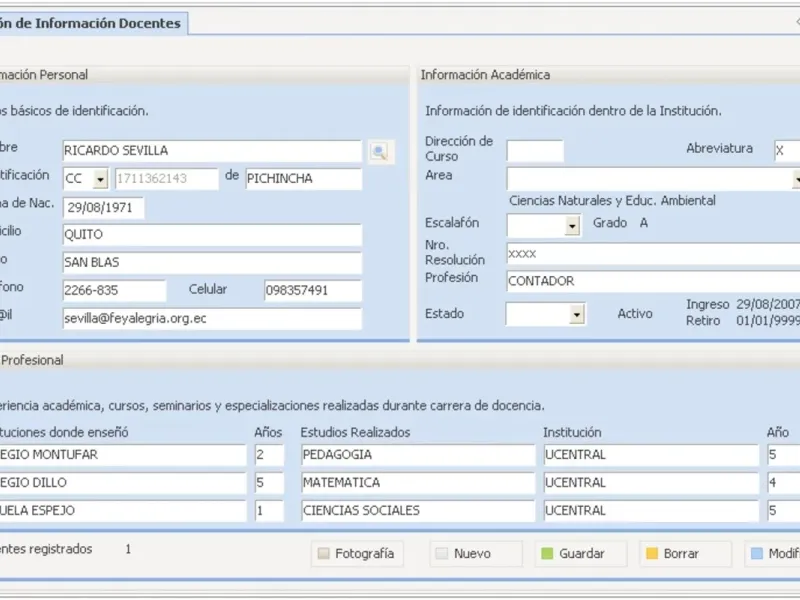Click the Activo status text
800x600 pixels.
pyautogui.click(x=635, y=314)
